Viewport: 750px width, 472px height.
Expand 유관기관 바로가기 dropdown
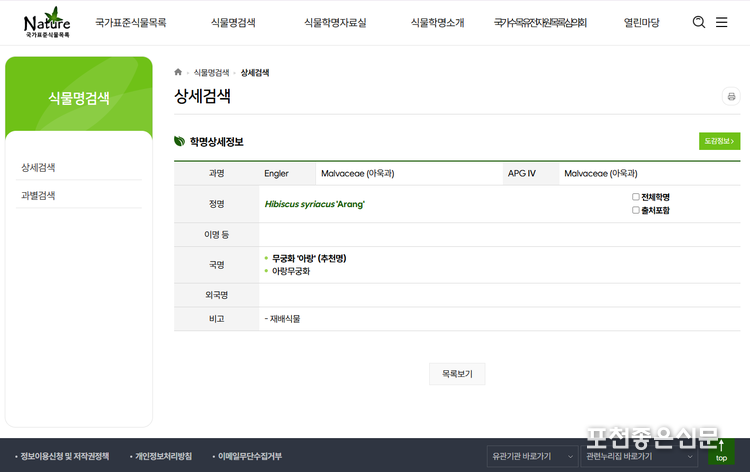coord(531,456)
